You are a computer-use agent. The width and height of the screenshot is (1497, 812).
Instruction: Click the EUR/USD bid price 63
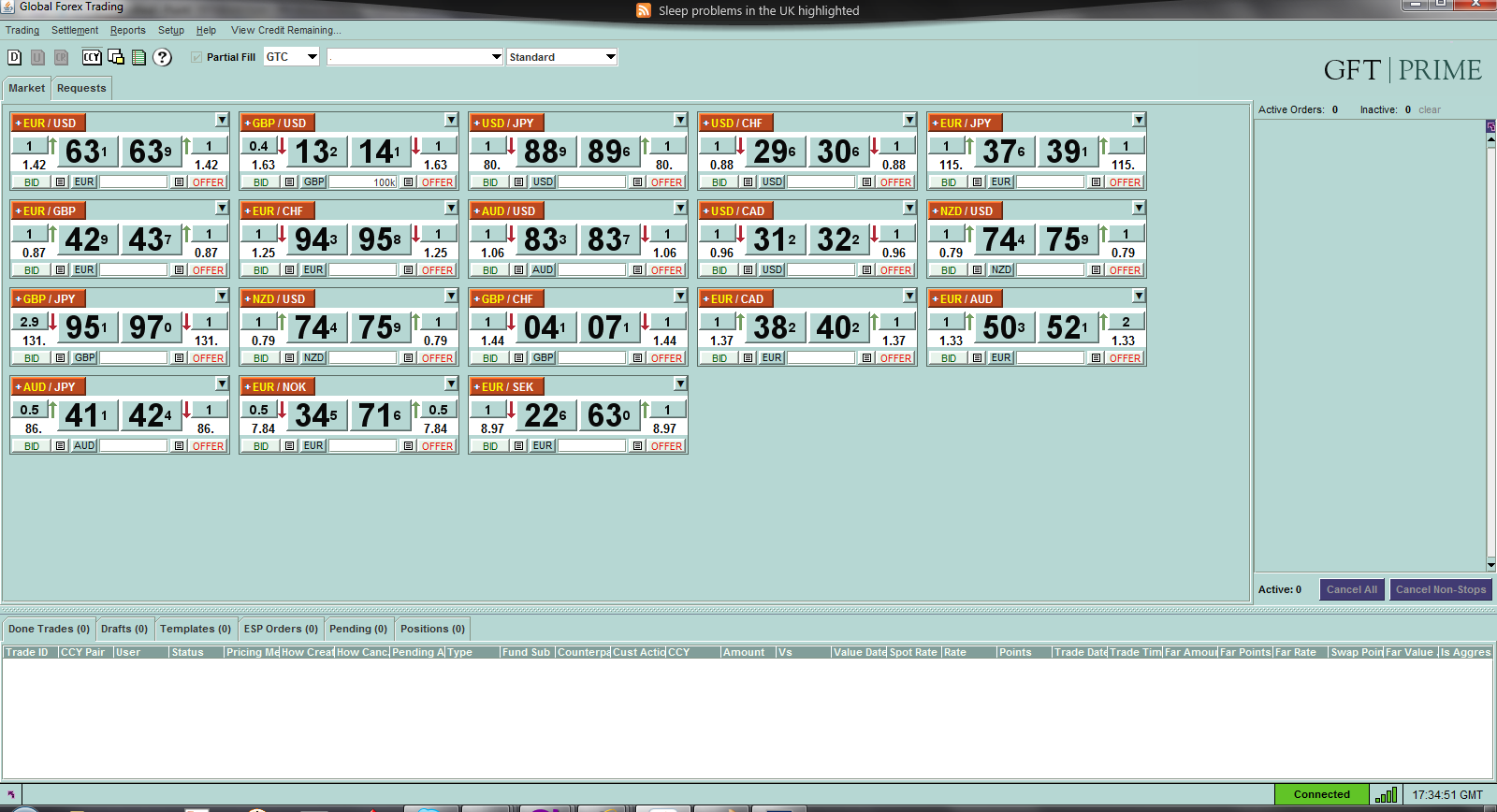tap(87, 152)
